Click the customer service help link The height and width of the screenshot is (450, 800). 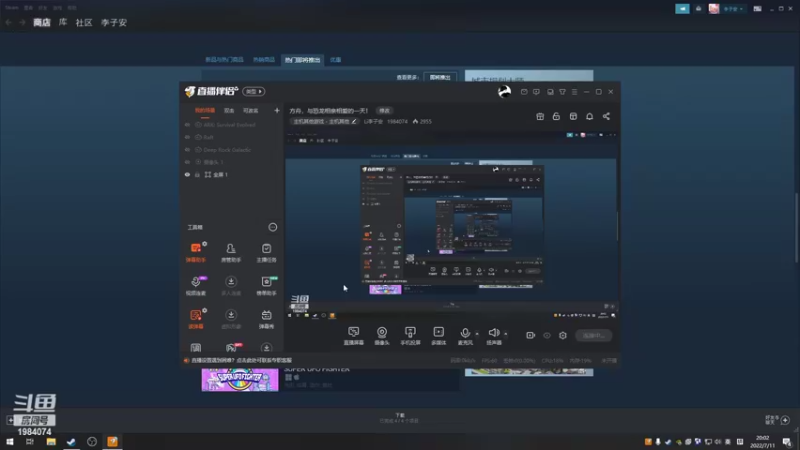[x=241, y=360]
